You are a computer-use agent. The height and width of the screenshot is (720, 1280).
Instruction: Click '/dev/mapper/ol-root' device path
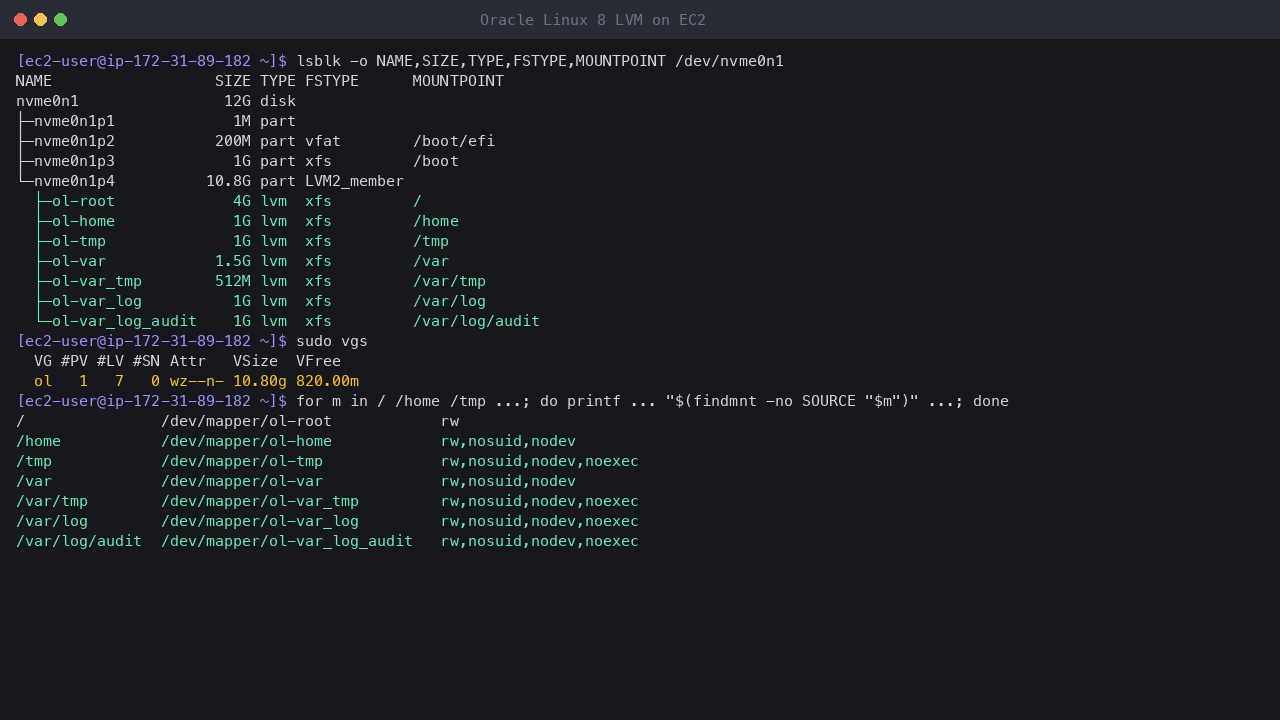click(x=246, y=421)
